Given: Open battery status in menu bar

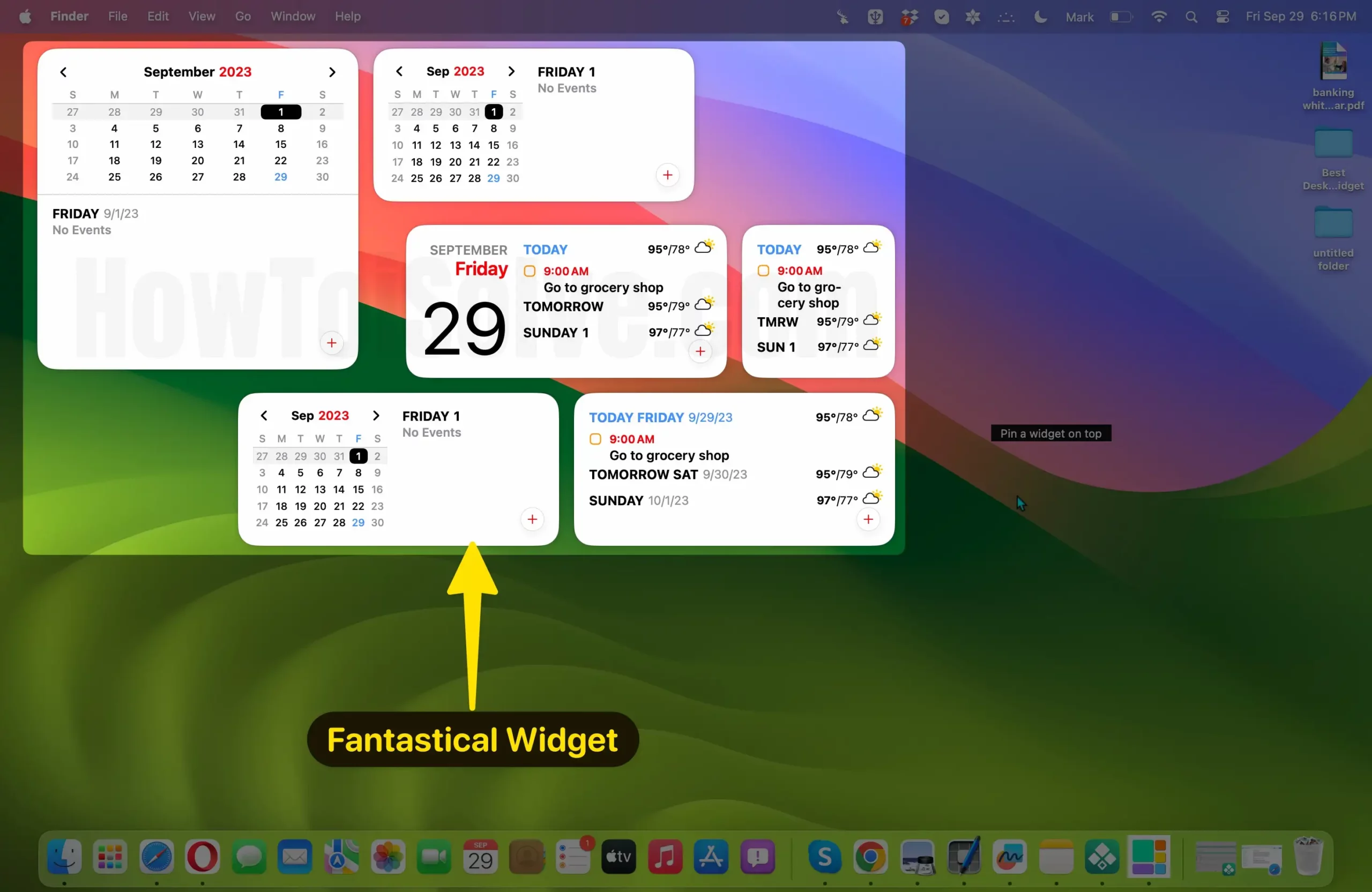Looking at the screenshot, I should [x=1121, y=17].
